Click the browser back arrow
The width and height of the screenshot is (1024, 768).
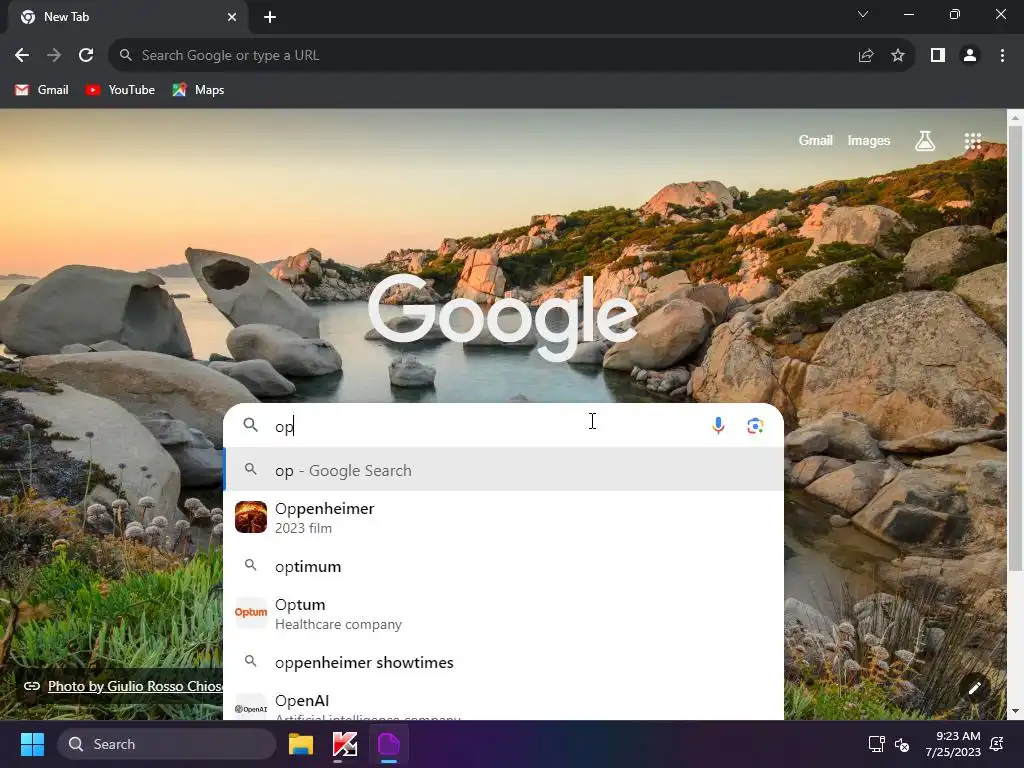pyautogui.click(x=22, y=56)
